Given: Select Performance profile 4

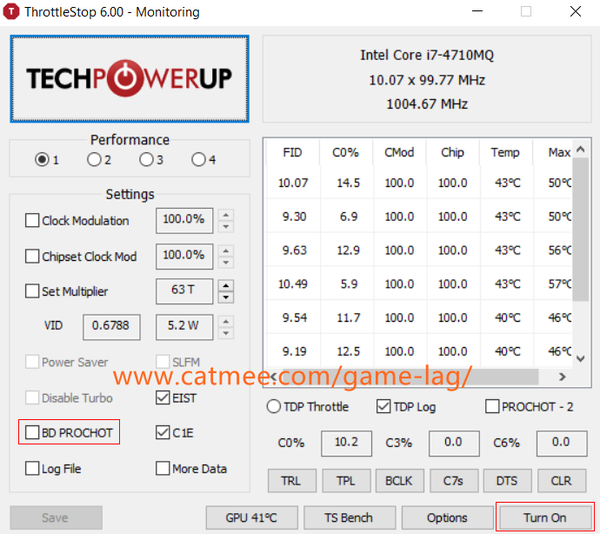Looking at the screenshot, I should tap(199, 159).
